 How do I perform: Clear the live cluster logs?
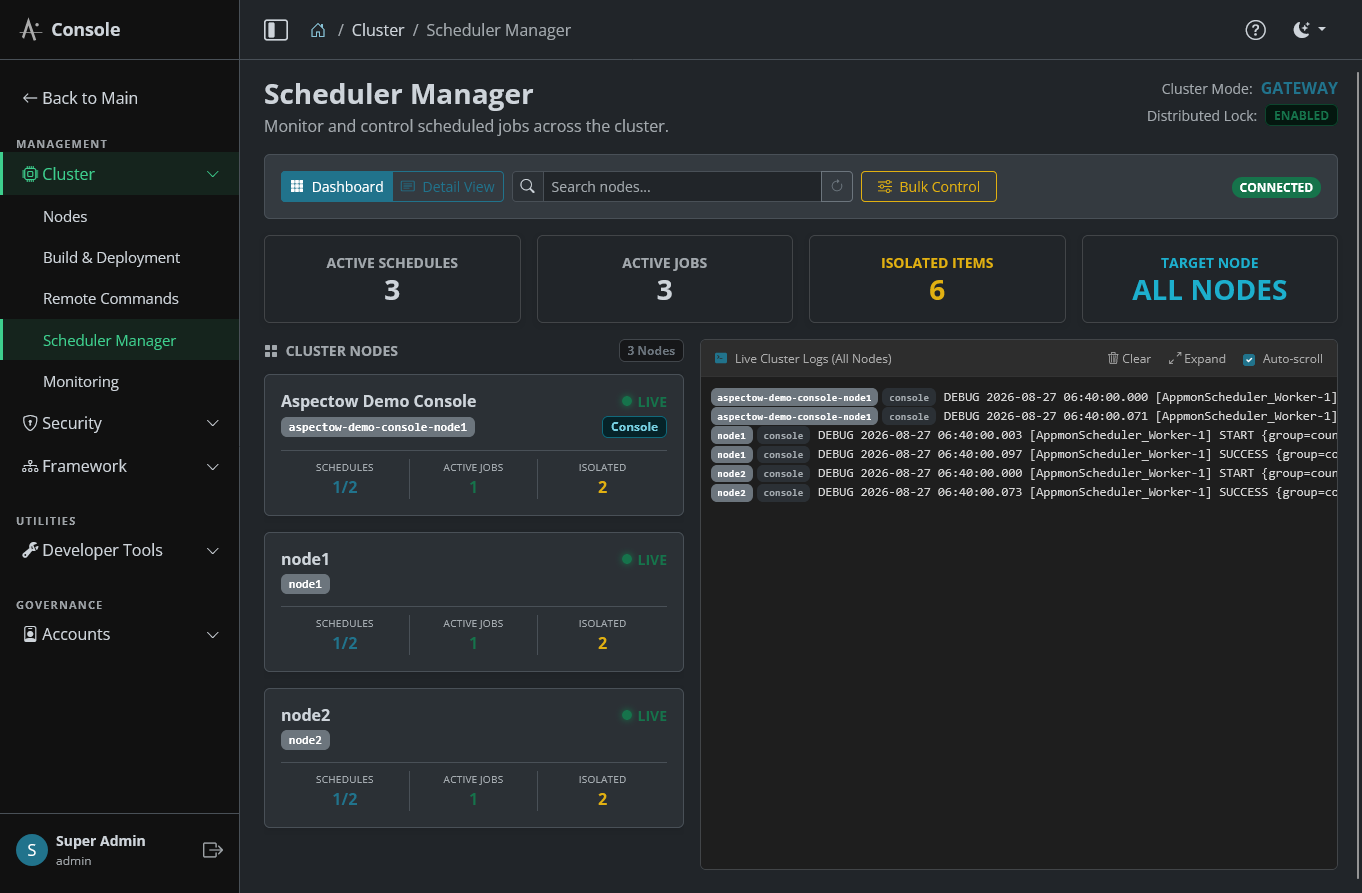tap(1129, 358)
